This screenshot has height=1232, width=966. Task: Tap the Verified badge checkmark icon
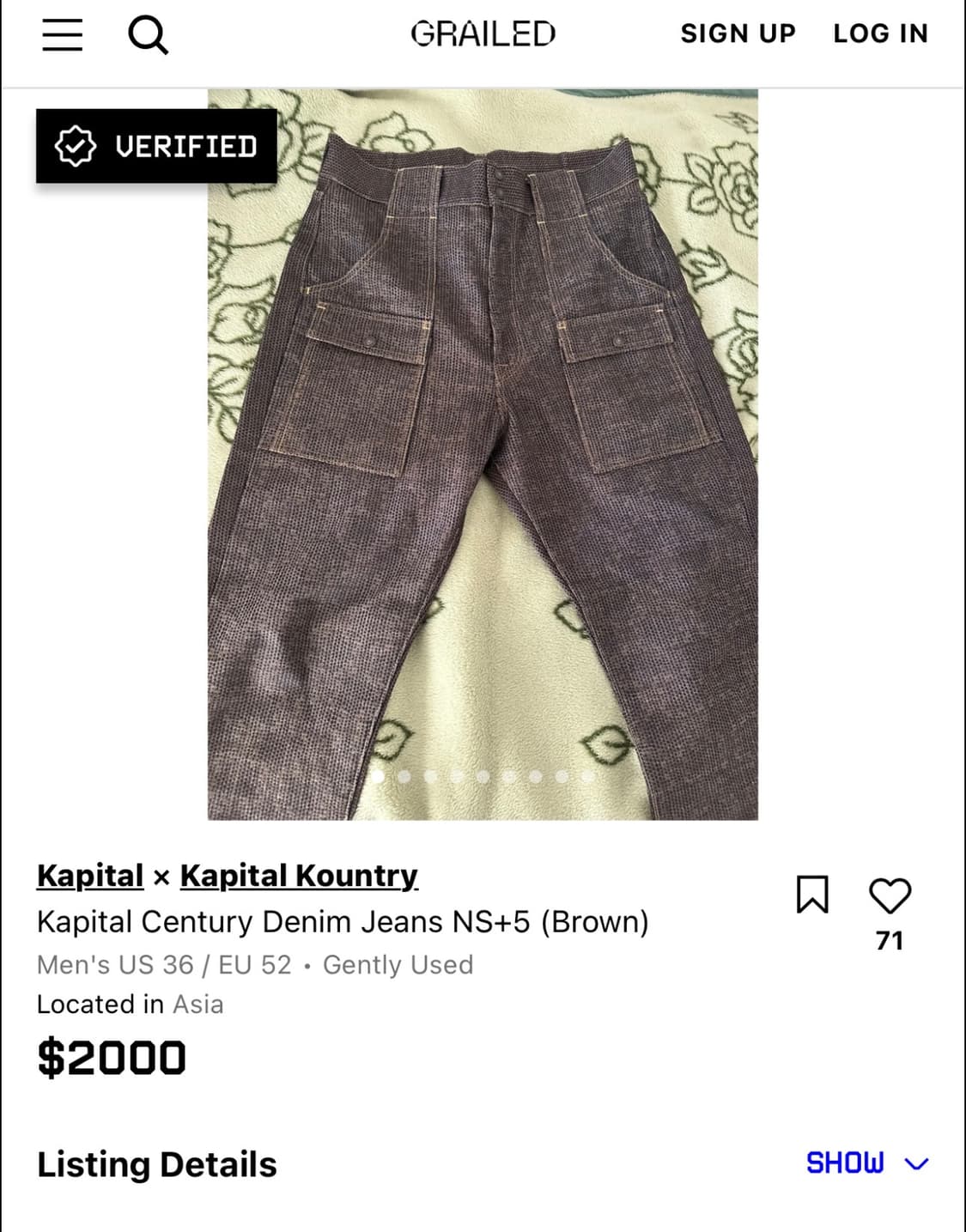(x=76, y=146)
